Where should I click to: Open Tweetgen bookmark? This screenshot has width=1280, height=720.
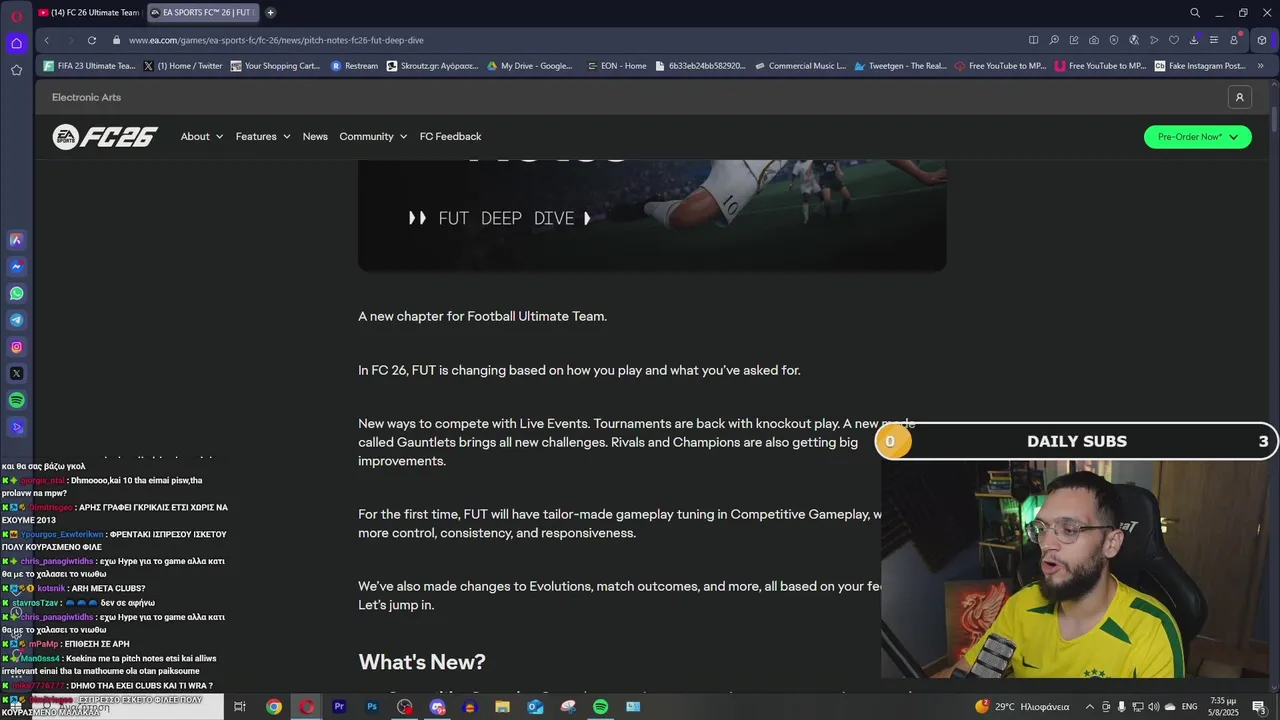[x=899, y=66]
